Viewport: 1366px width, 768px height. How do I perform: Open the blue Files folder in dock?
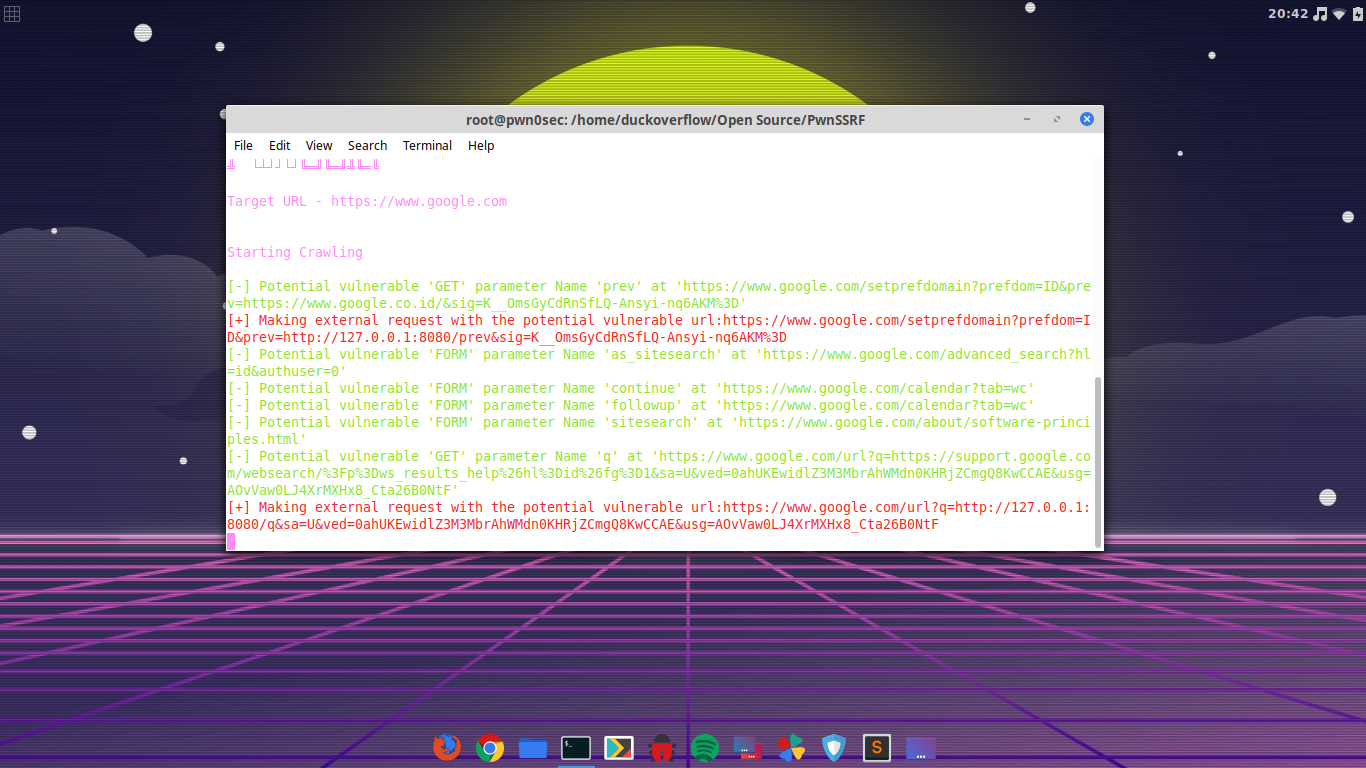pos(533,747)
